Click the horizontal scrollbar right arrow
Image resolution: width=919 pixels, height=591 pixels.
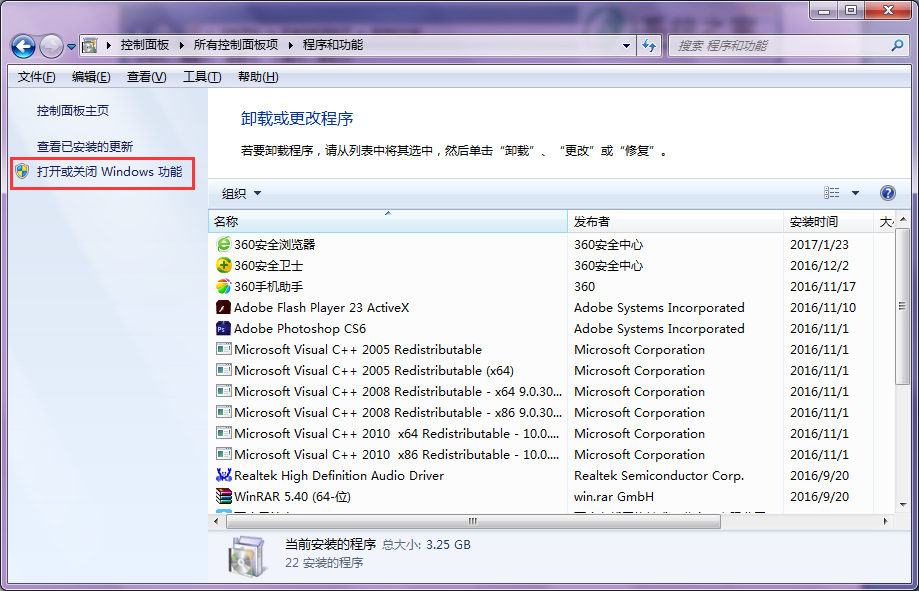pyautogui.click(x=886, y=521)
